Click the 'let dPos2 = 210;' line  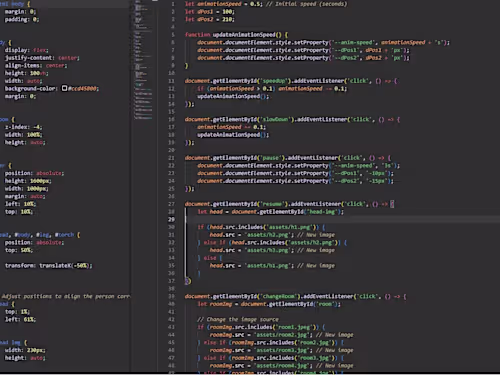[x=210, y=19]
